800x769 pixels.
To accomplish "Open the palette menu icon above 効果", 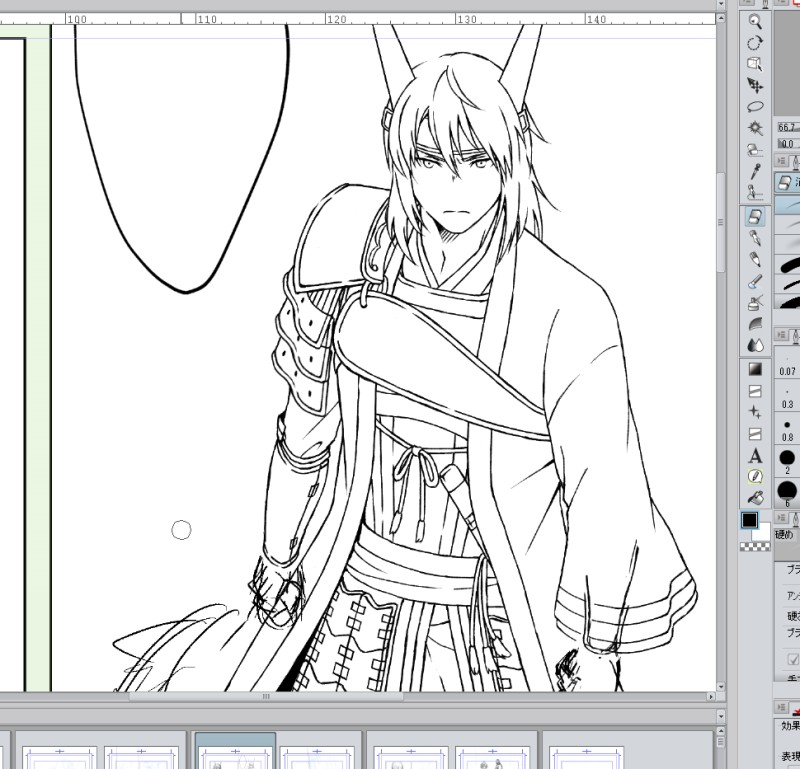I will tap(782, 707).
